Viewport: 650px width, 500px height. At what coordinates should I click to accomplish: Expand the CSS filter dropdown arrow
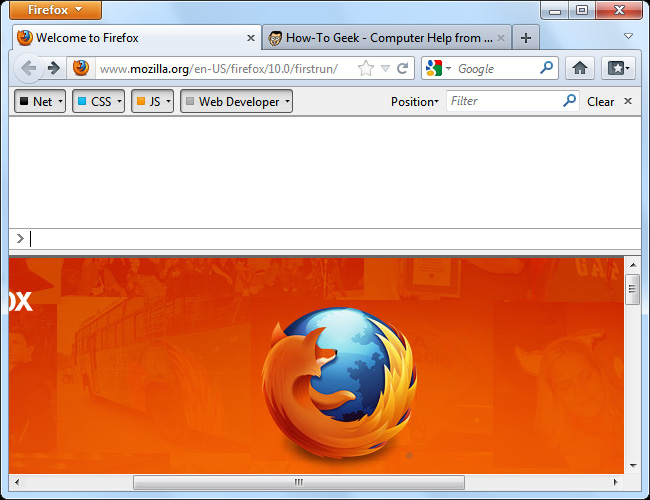[x=119, y=102]
